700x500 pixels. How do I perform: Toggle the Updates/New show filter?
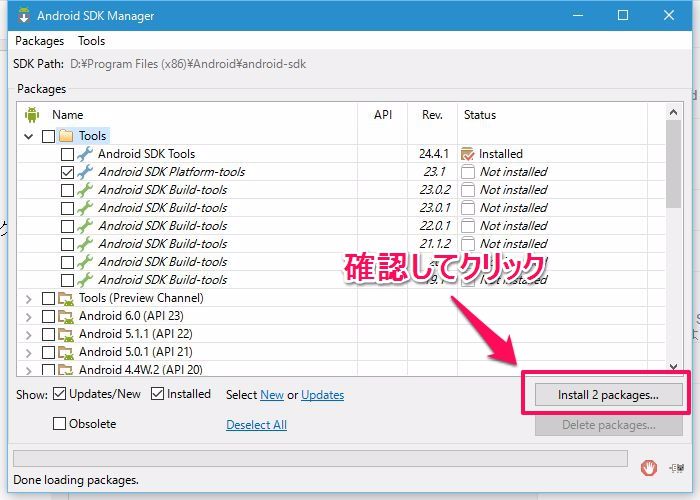tap(59, 394)
